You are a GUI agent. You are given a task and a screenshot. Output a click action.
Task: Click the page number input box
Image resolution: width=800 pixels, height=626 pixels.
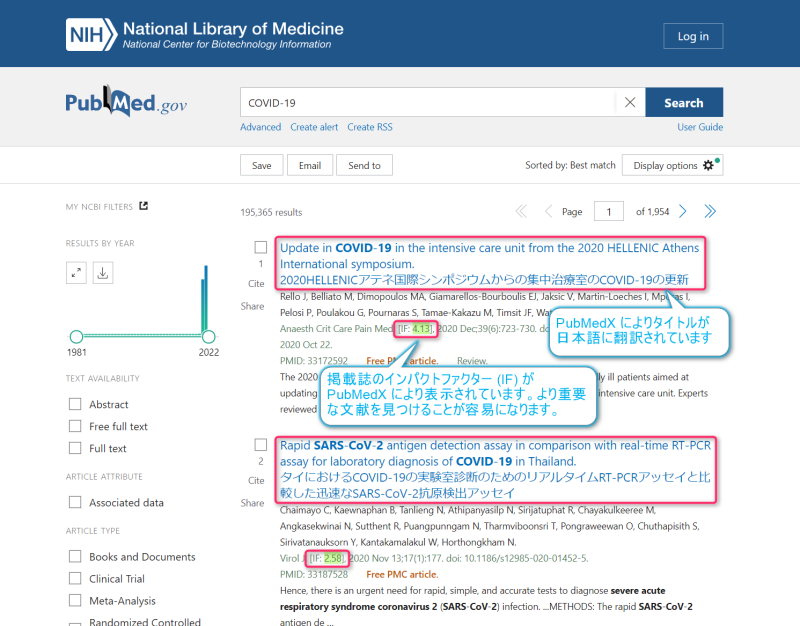[x=609, y=211]
